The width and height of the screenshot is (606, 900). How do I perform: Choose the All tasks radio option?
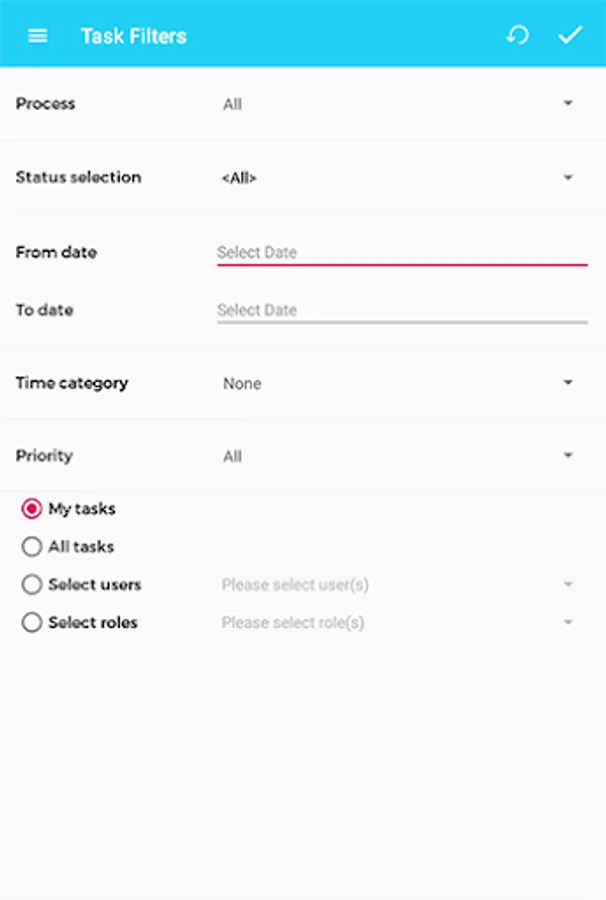32,546
